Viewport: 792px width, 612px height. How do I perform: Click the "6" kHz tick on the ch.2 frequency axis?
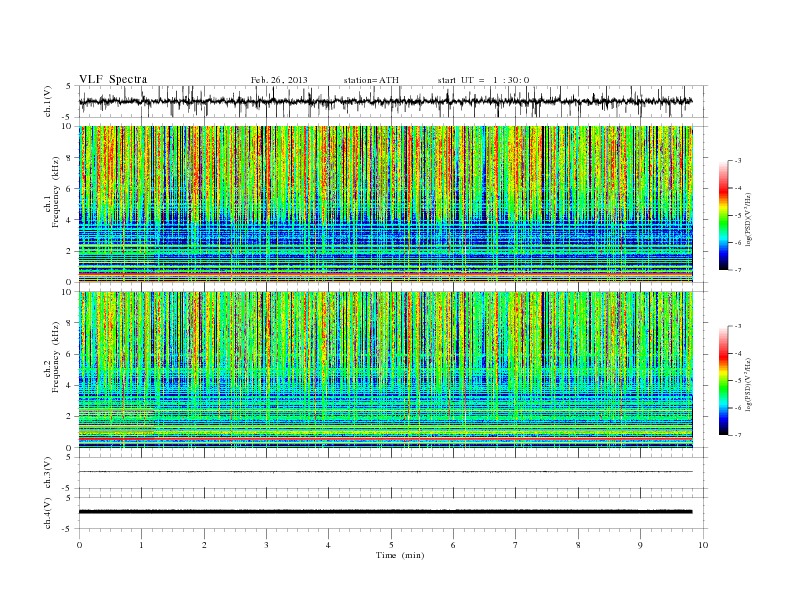pyautogui.click(x=70, y=354)
